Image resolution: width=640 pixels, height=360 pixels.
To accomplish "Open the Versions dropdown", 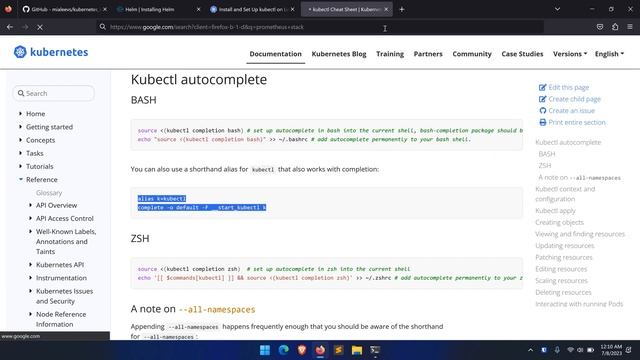I will 570,54.
